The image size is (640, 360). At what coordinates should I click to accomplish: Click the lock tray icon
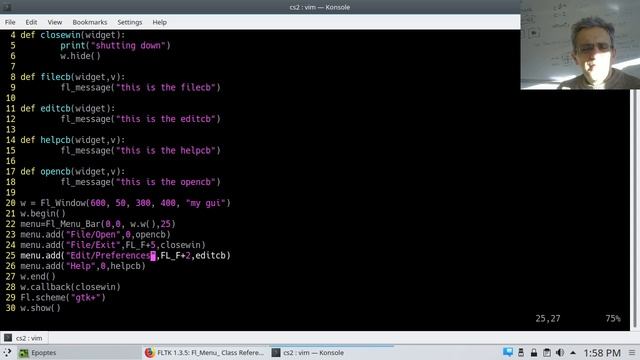(534, 352)
